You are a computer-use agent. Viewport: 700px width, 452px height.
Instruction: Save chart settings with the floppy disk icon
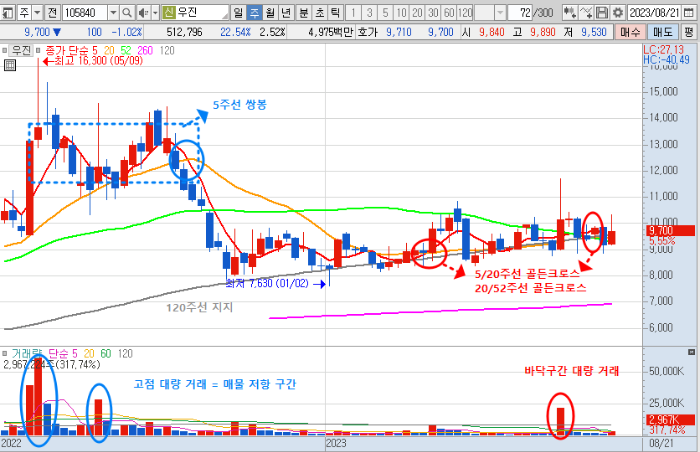pos(602,13)
